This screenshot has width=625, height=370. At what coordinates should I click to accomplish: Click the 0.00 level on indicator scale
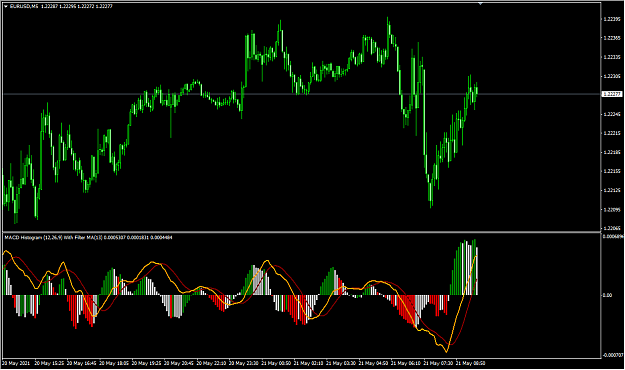pyautogui.click(x=607, y=295)
